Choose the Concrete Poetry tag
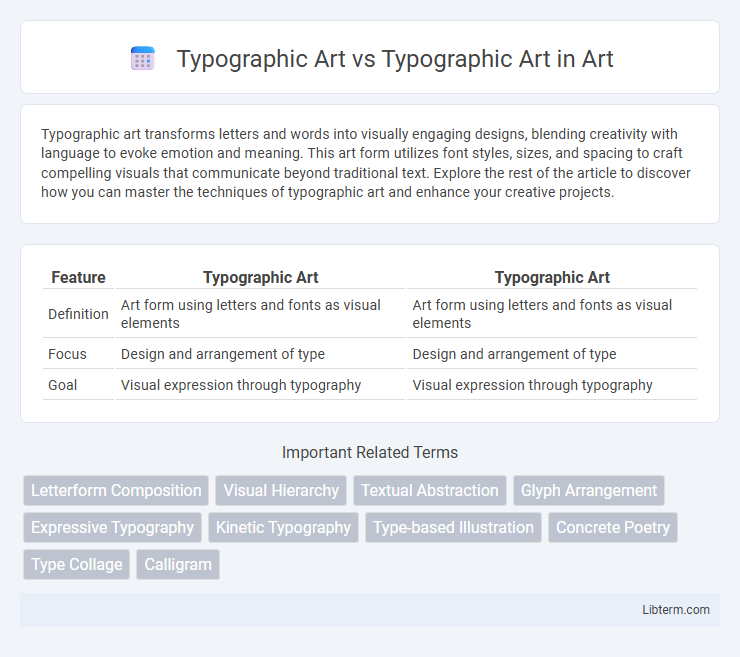 (613, 527)
